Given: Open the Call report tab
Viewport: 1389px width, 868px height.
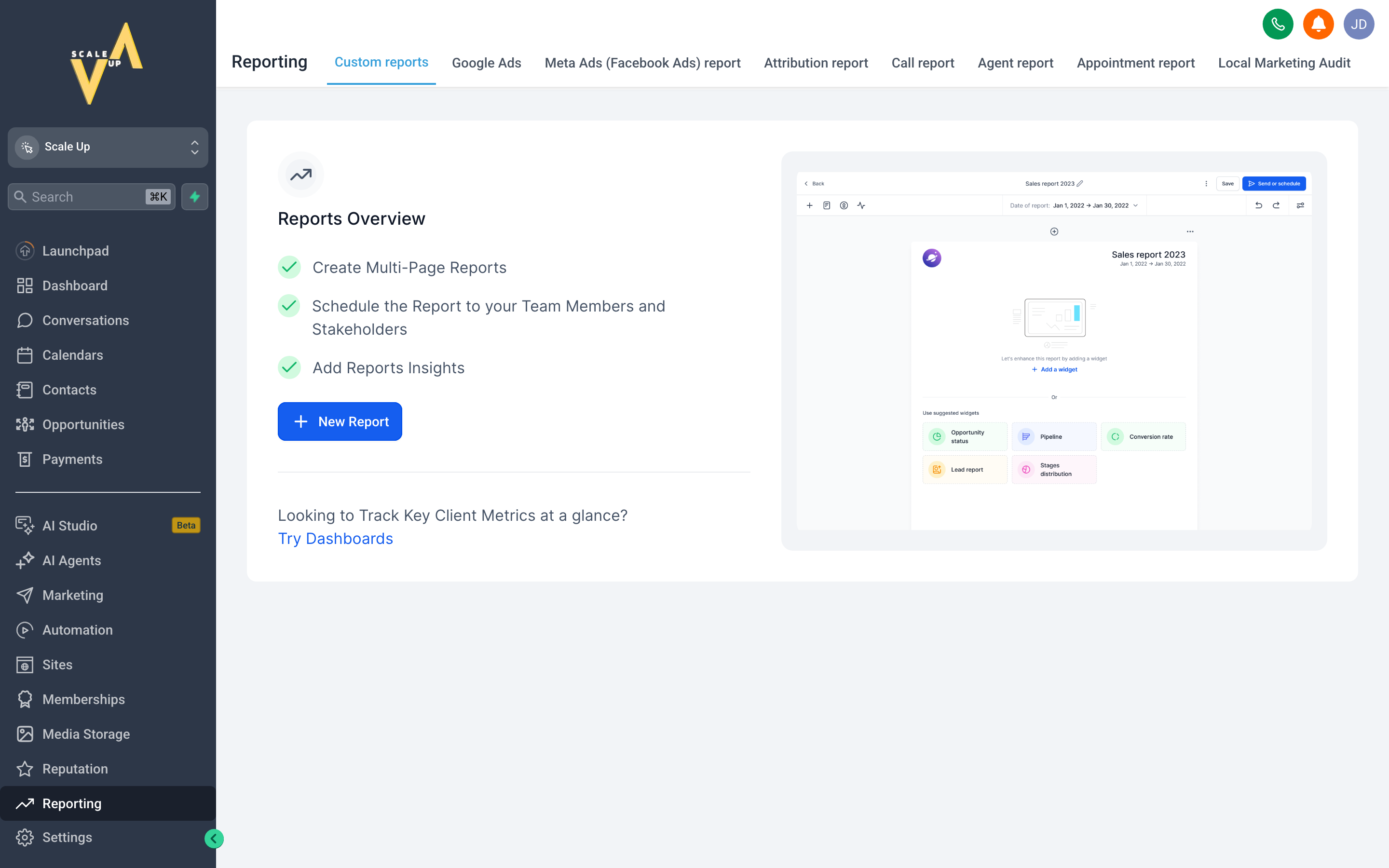Looking at the screenshot, I should pos(922,63).
